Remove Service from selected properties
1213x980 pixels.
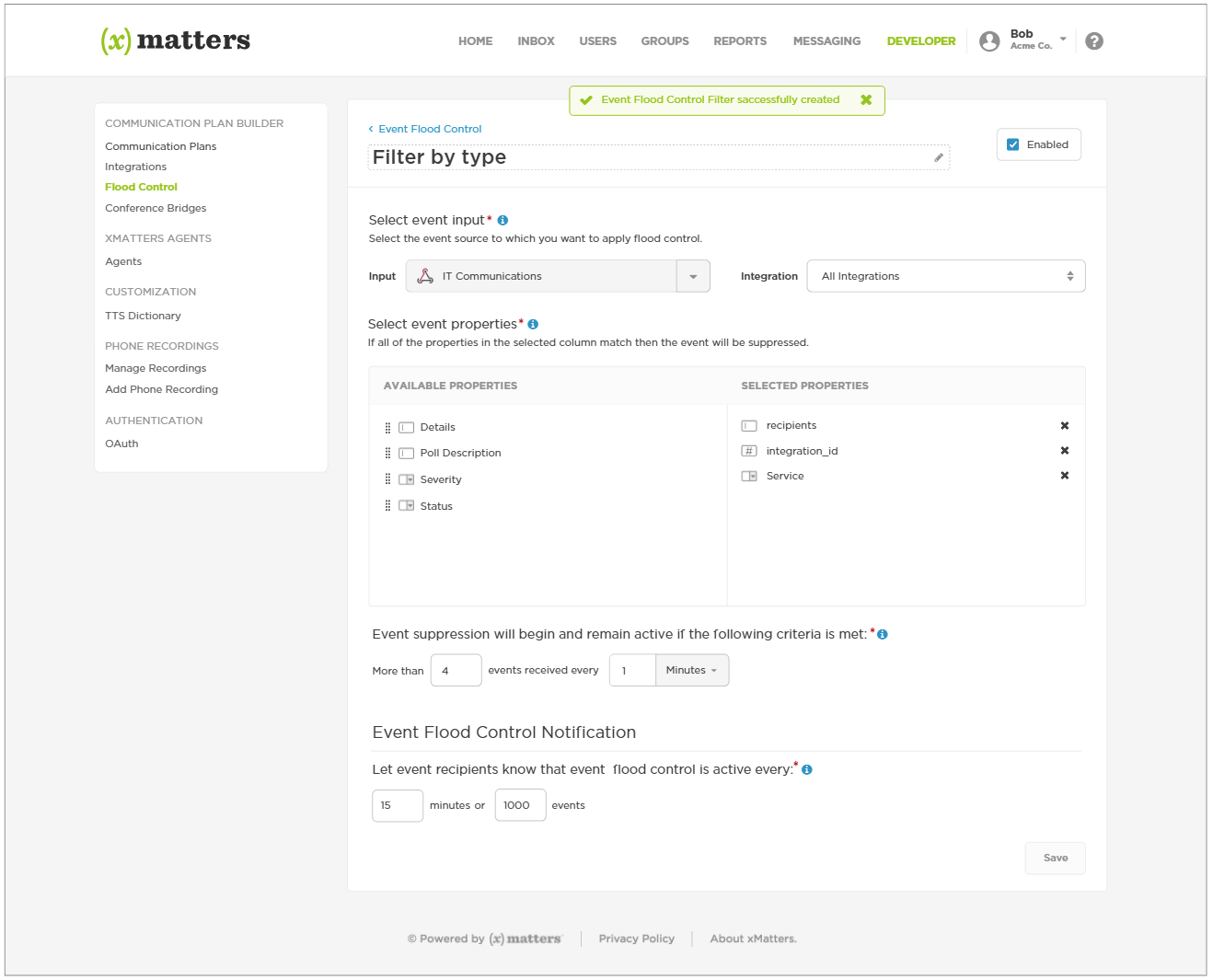(1065, 475)
